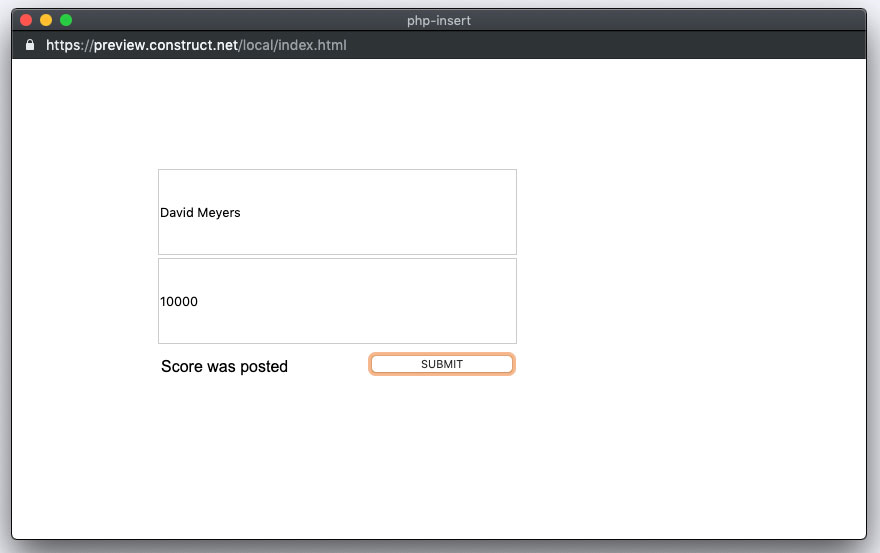Image resolution: width=880 pixels, height=553 pixels.
Task: Click the lock icon in the address bar
Action: click(x=30, y=45)
